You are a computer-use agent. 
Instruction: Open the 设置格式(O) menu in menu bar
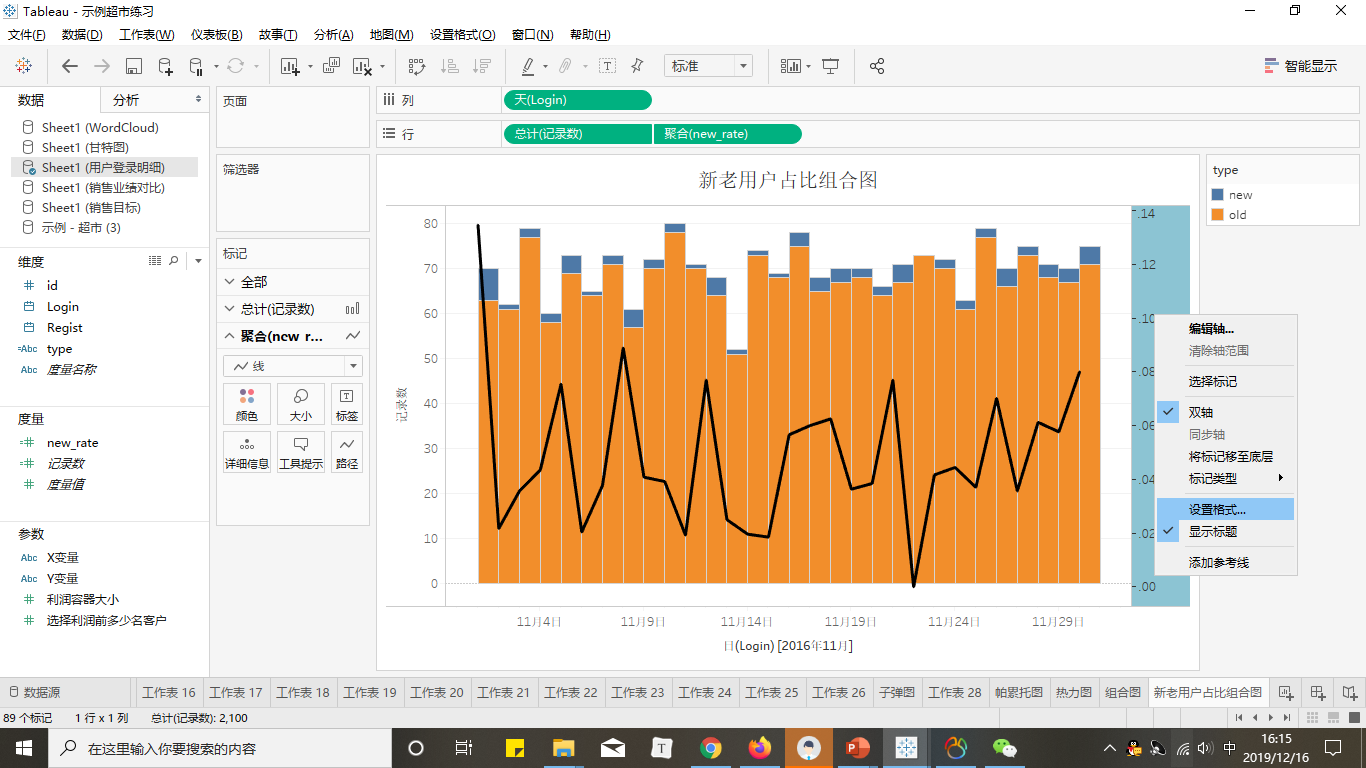[x=462, y=35]
